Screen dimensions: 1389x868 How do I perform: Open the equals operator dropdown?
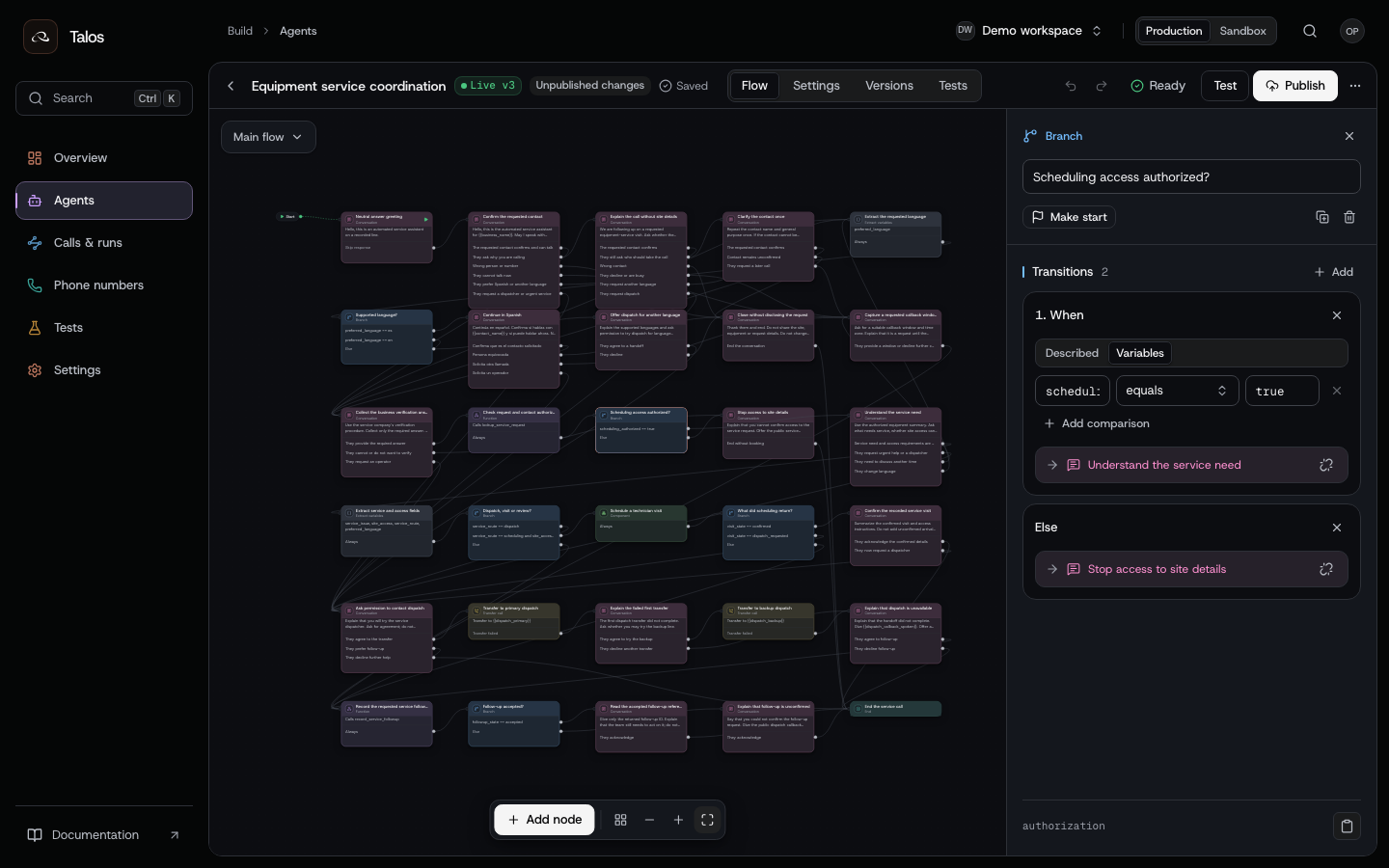(x=1177, y=391)
